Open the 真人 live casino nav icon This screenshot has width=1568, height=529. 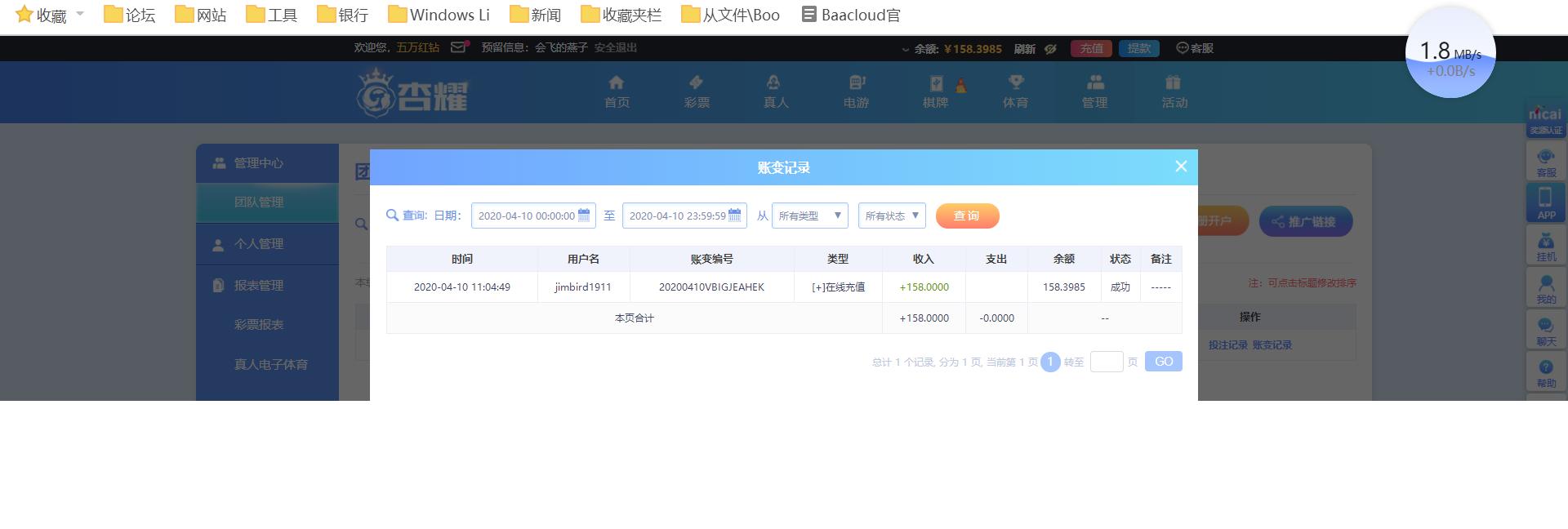click(x=776, y=91)
